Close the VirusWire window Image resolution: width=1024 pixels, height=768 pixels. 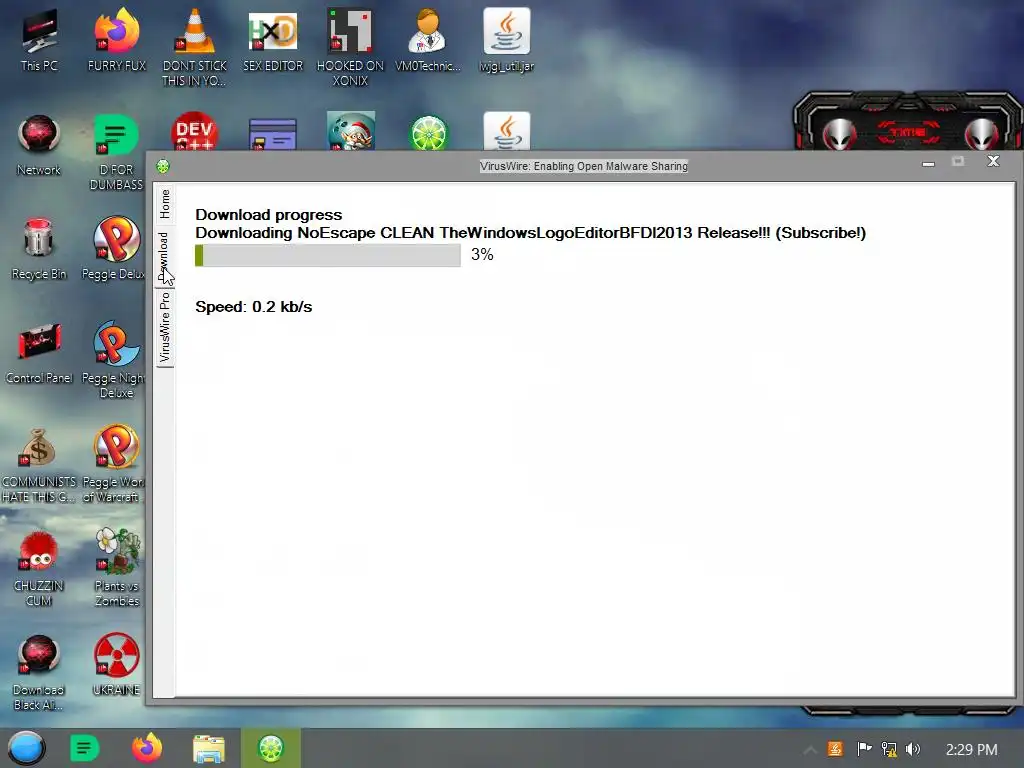993,161
